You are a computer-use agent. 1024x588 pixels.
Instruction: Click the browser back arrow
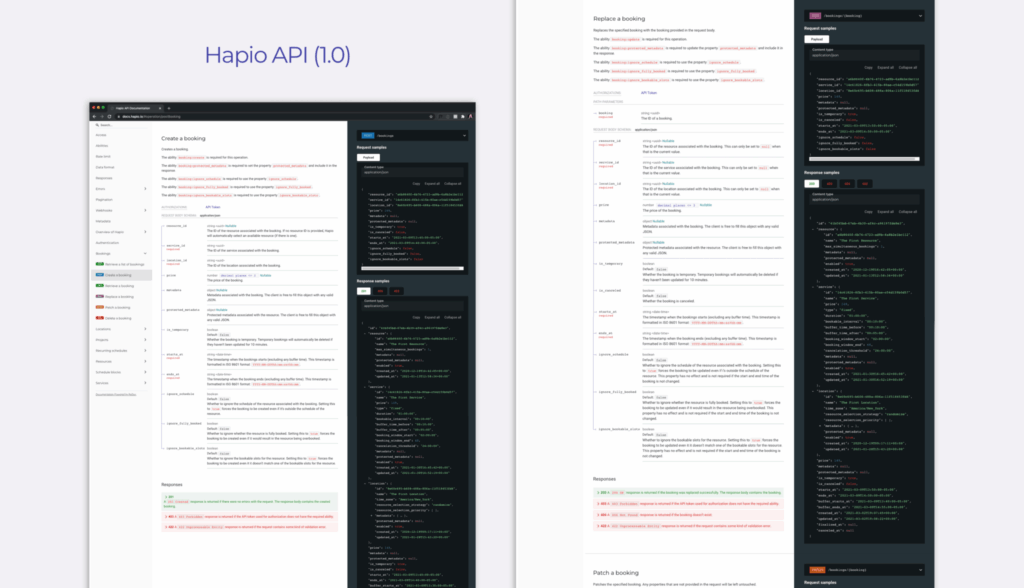(95, 118)
